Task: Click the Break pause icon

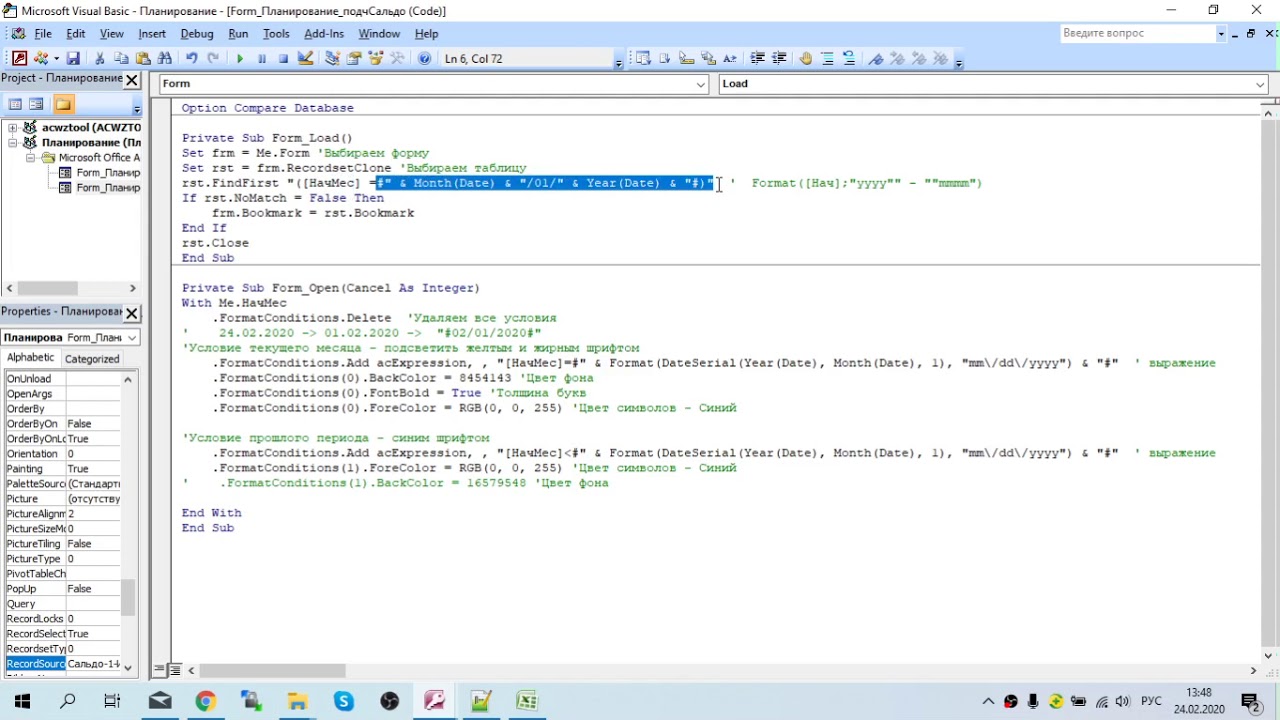Action: point(262,59)
